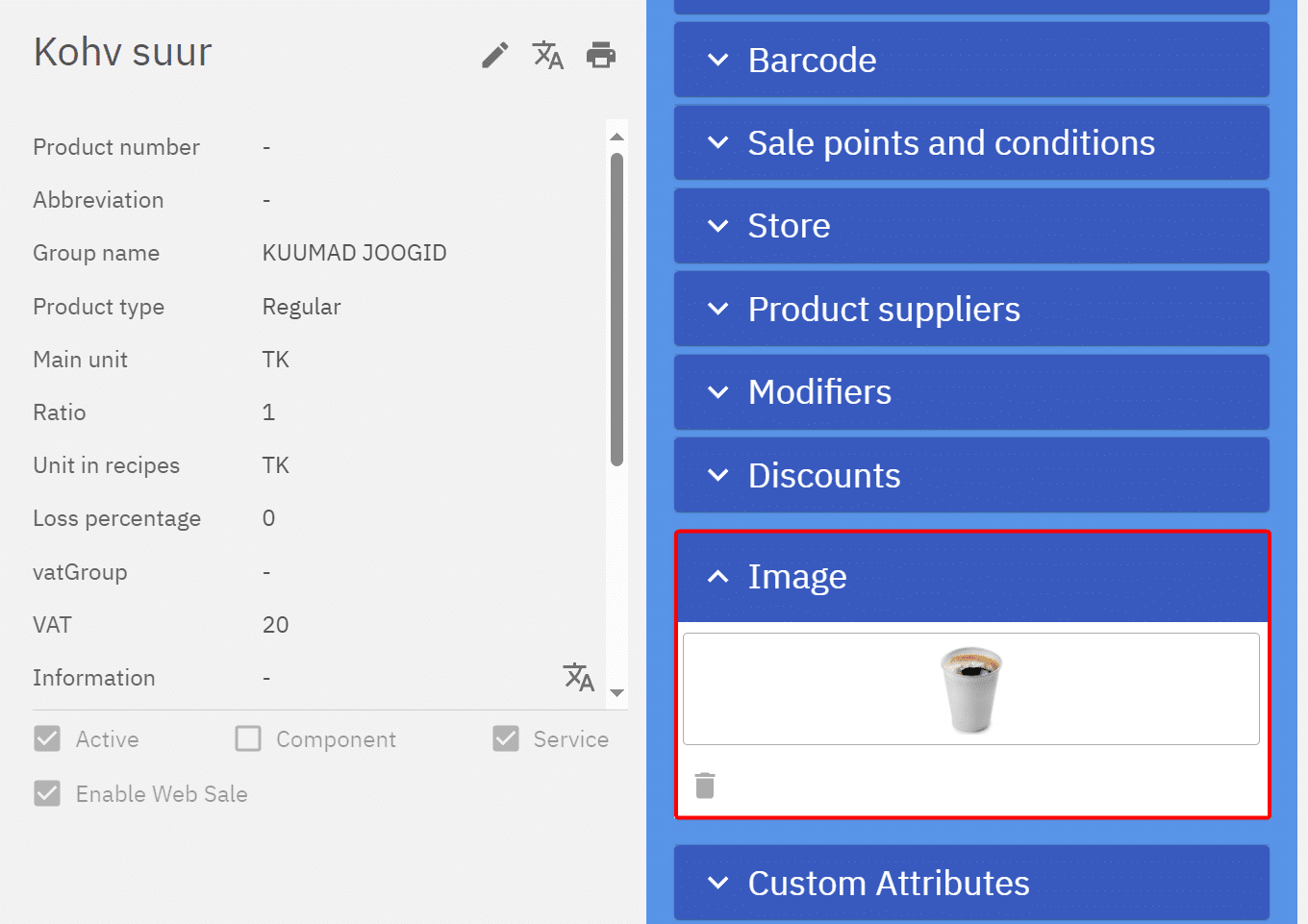The image size is (1308, 924).
Task: Open translations icon next to product title
Action: pos(548,56)
